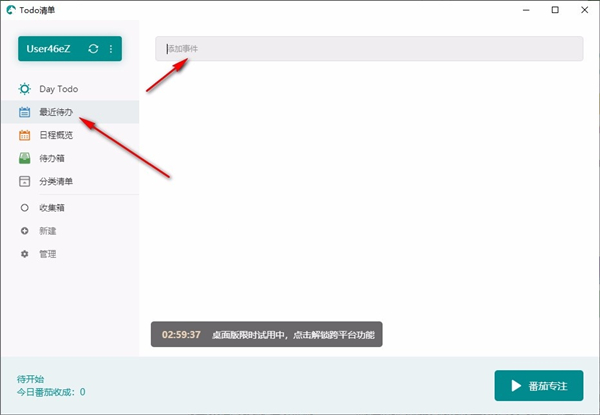Open Day Todo via its sun icon
600x415 pixels.
(x=25, y=89)
